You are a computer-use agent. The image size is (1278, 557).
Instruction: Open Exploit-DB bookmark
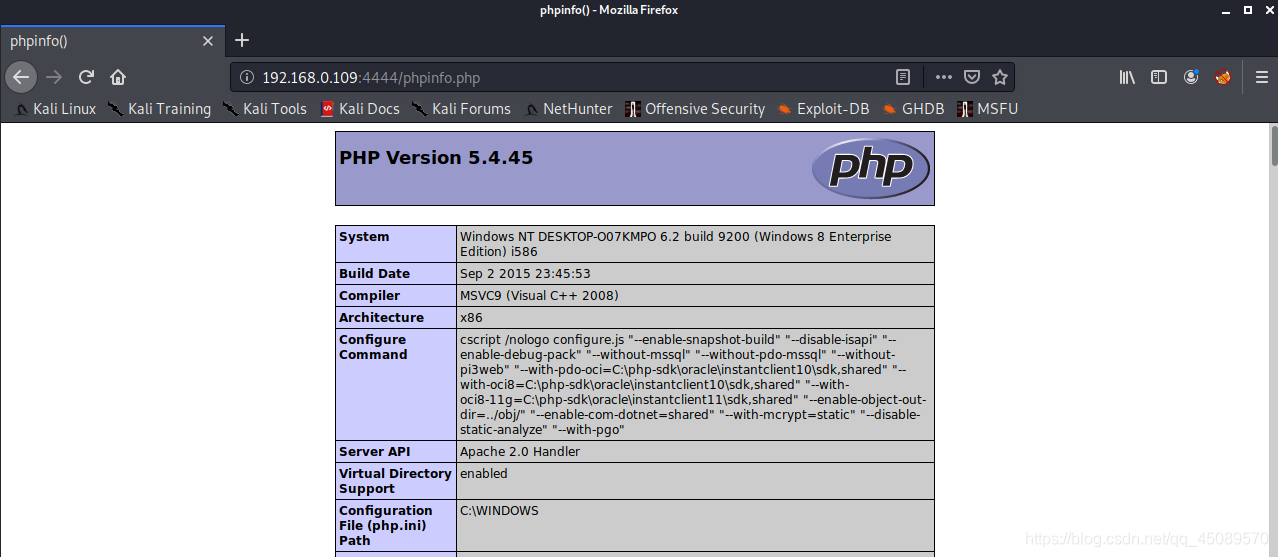823,109
